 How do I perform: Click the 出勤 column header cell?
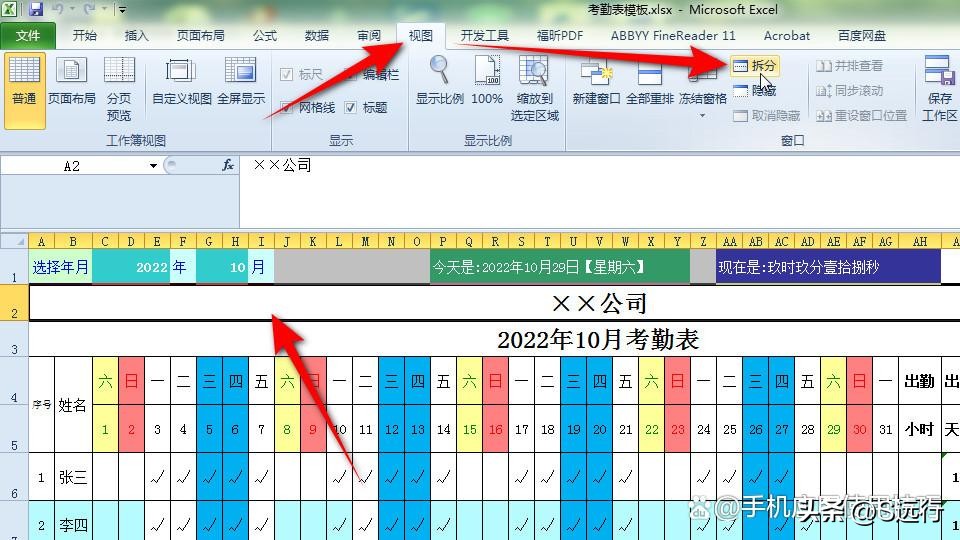pyautogui.click(x=920, y=381)
